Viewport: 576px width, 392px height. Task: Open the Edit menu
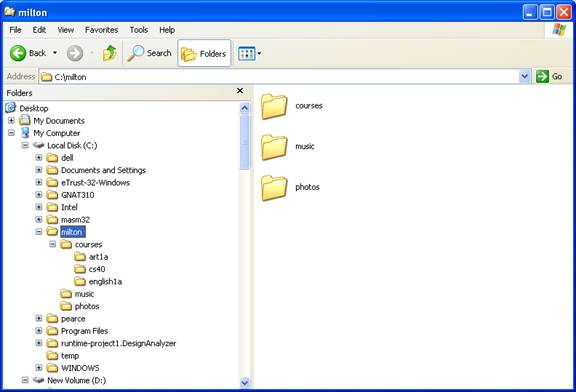(39, 30)
